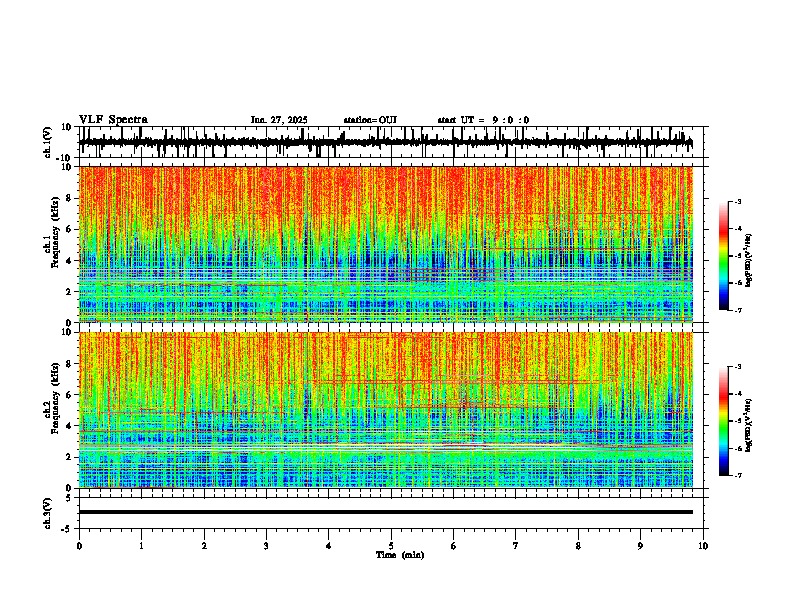This screenshot has width=792, height=612.
Task: Click the "5" minute tick label
Action: pos(391,546)
